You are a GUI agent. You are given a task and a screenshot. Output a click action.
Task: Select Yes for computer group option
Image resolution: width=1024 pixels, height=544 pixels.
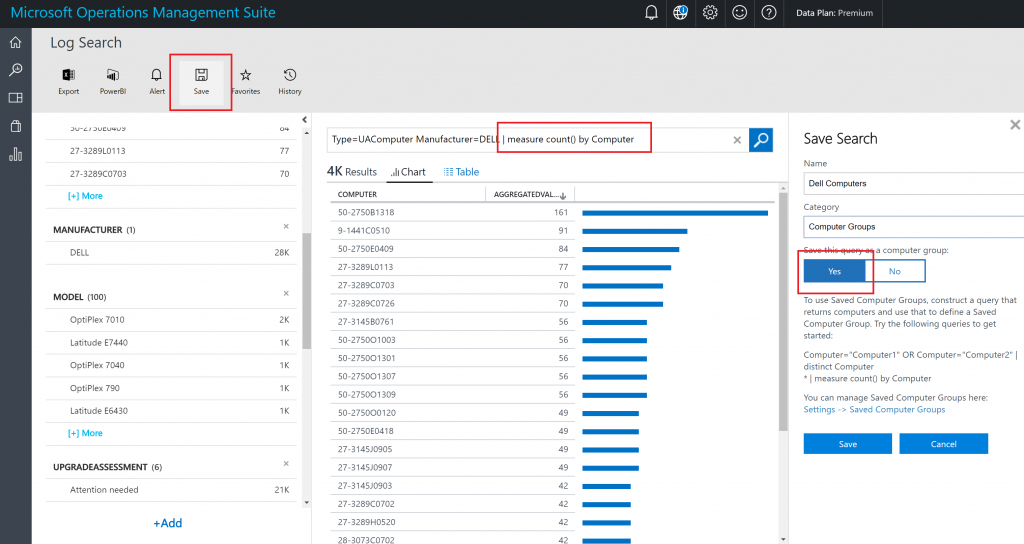pyautogui.click(x=834, y=271)
